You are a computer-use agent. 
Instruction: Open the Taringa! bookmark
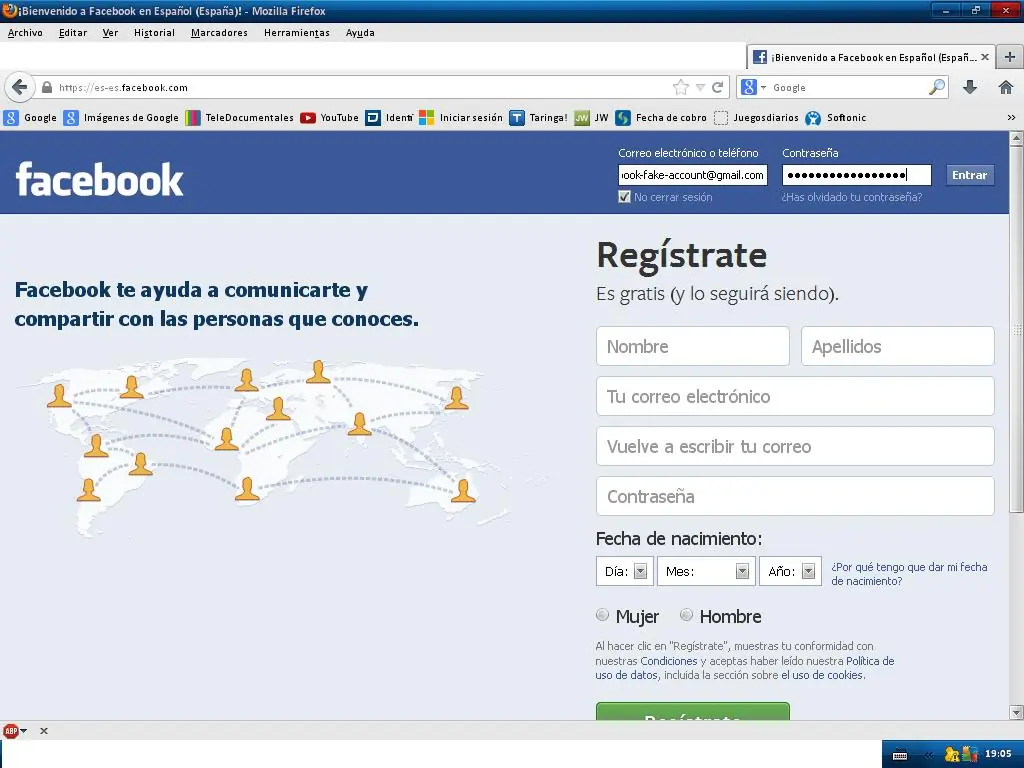point(539,118)
